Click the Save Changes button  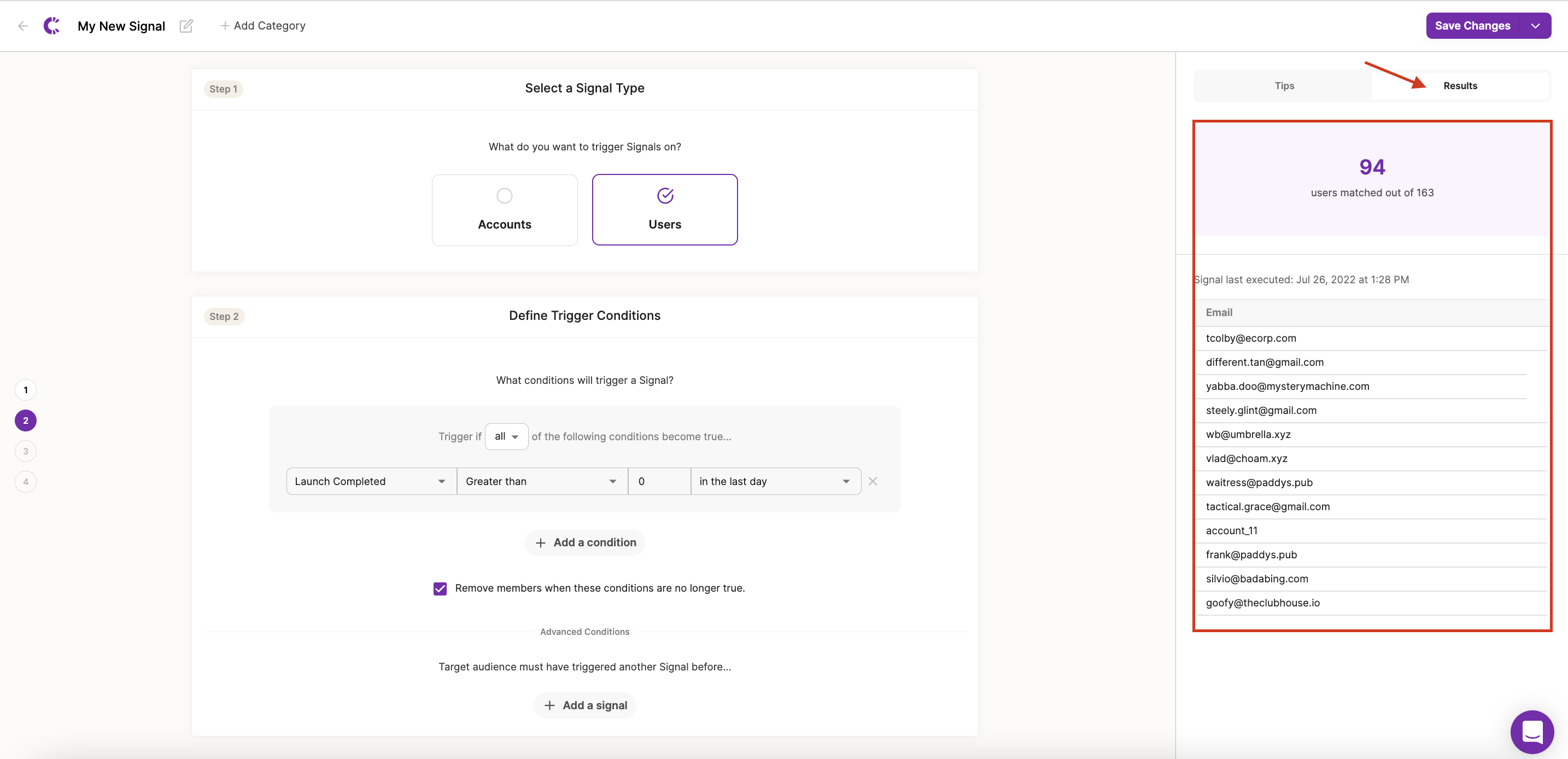click(1472, 26)
